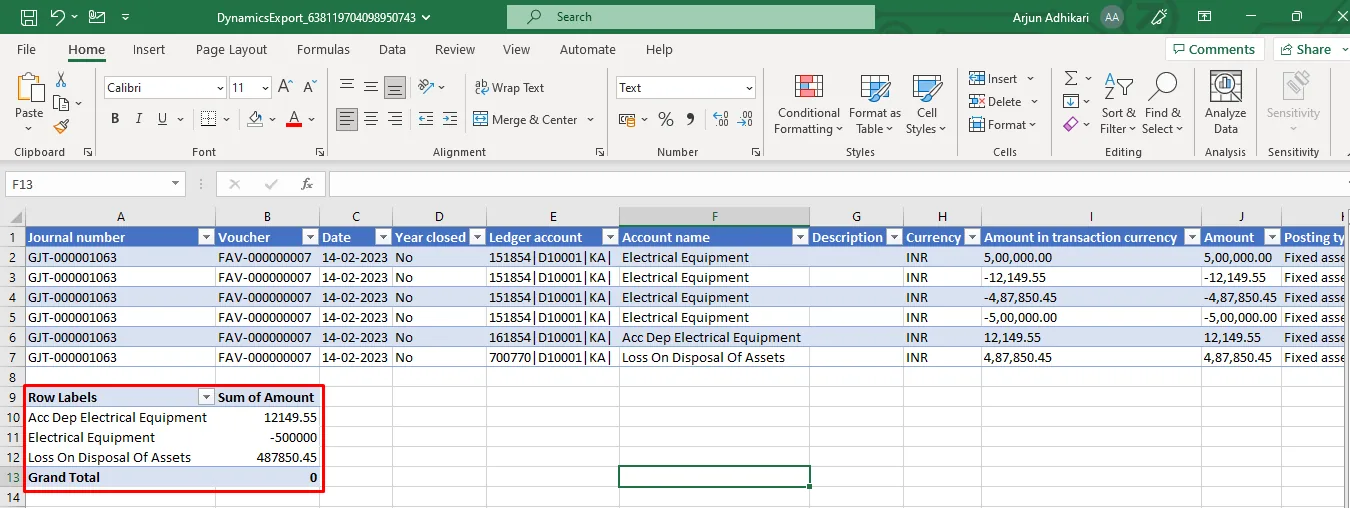The width and height of the screenshot is (1350, 508).
Task: Click the Middle Align icon
Action: click(x=371, y=87)
